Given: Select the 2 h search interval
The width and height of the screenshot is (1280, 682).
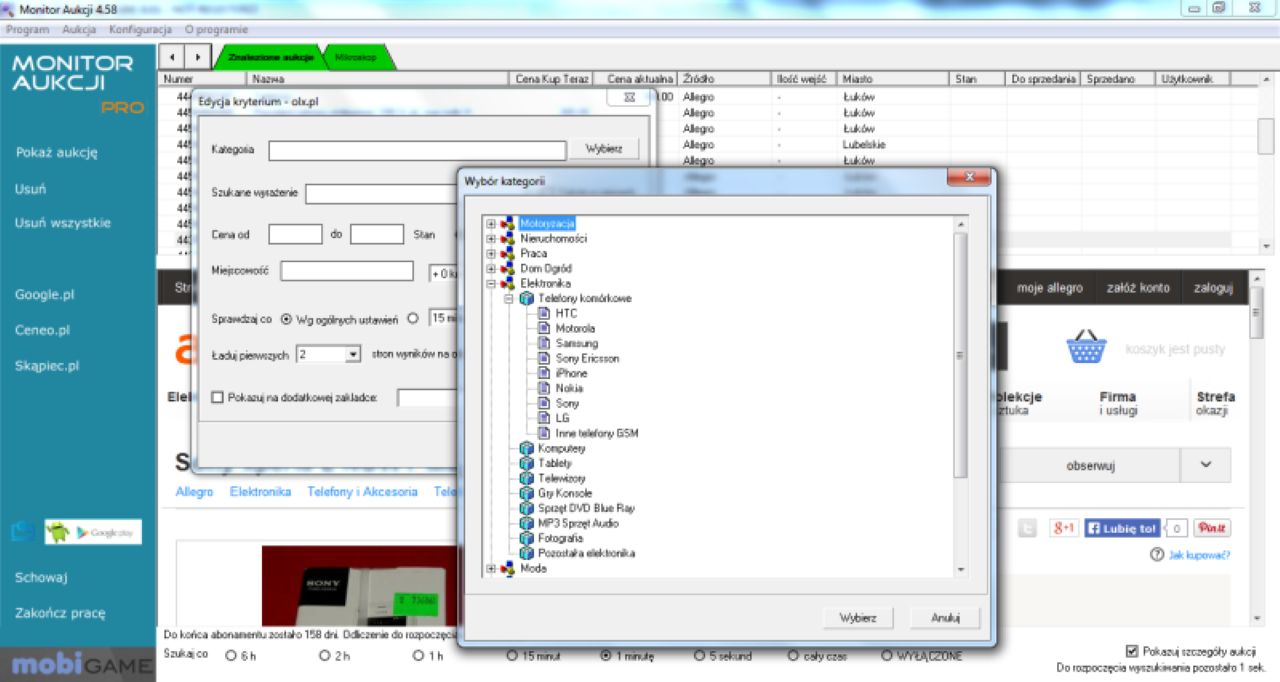Looking at the screenshot, I should tap(324, 656).
